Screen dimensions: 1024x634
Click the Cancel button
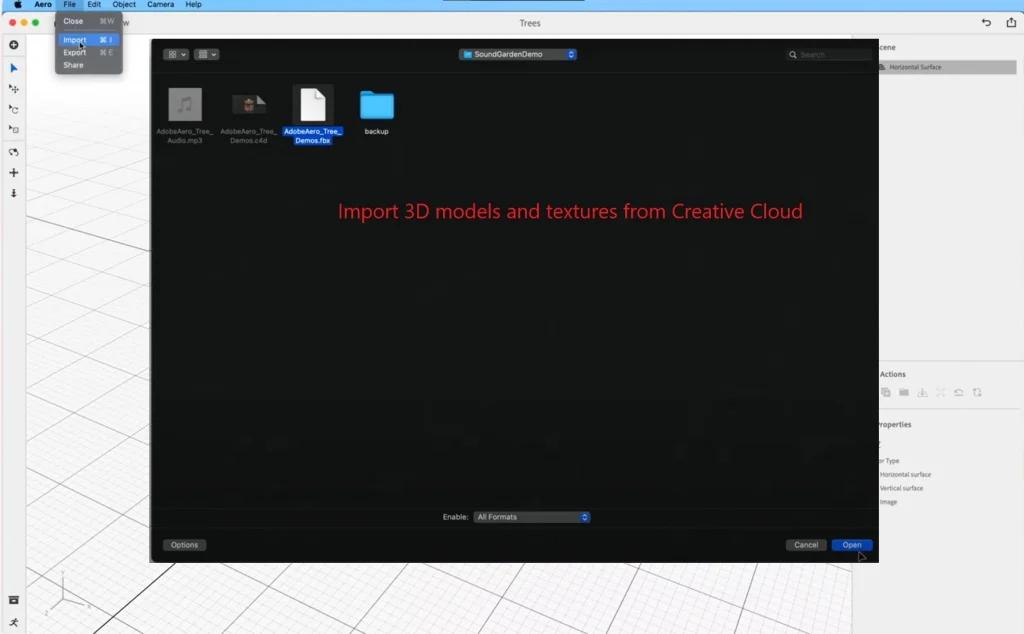click(807, 545)
